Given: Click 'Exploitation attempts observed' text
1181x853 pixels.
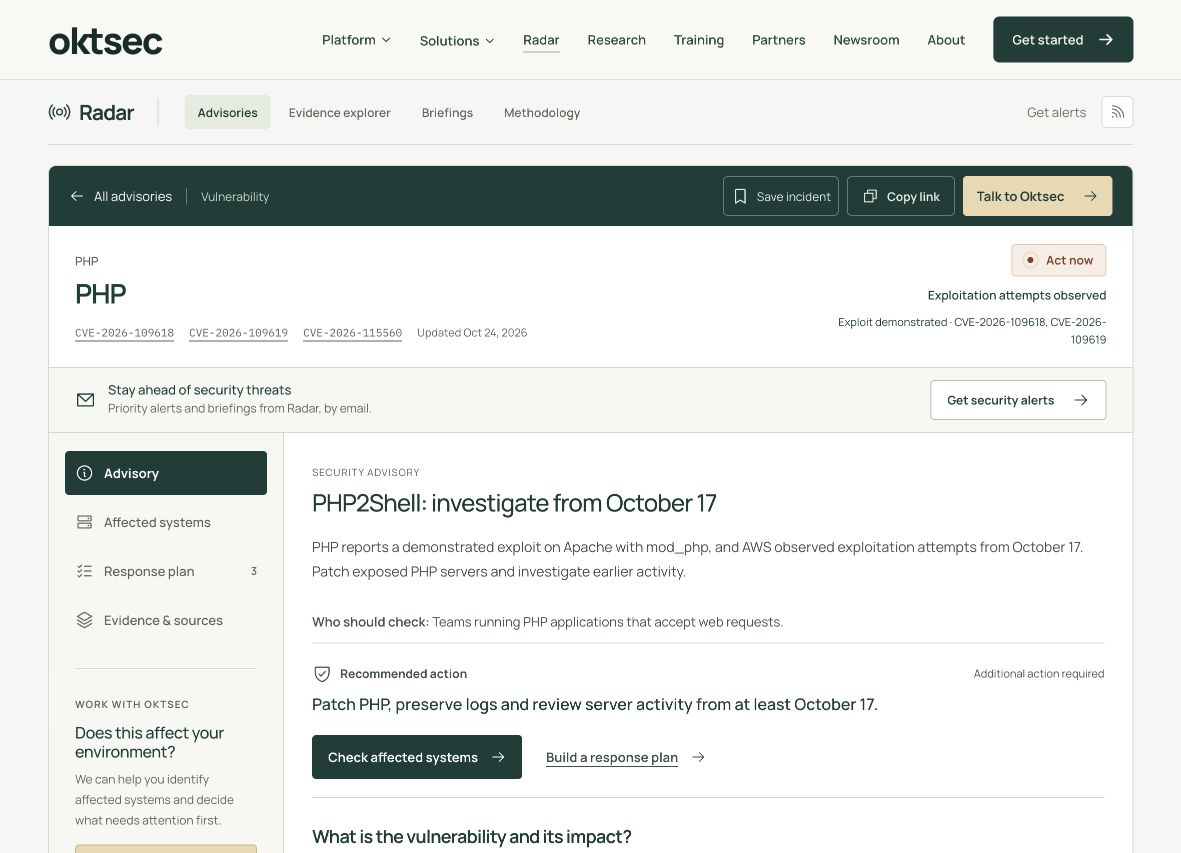Looking at the screenshot, I should pos(1017,295).
